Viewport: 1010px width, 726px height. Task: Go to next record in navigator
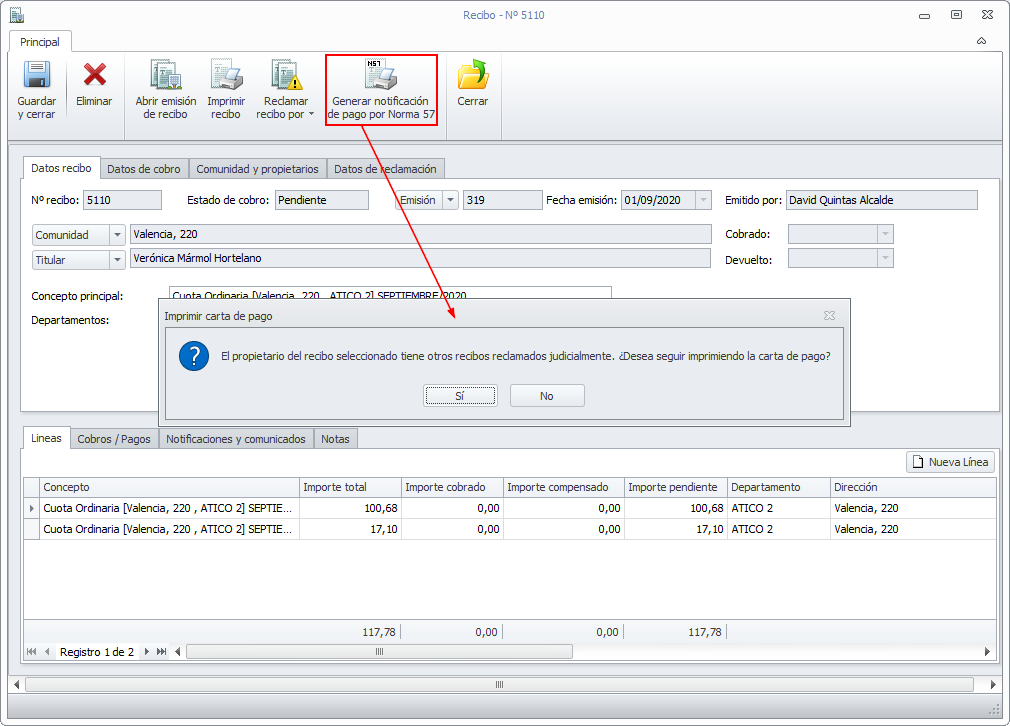click(x=146, y=652)
